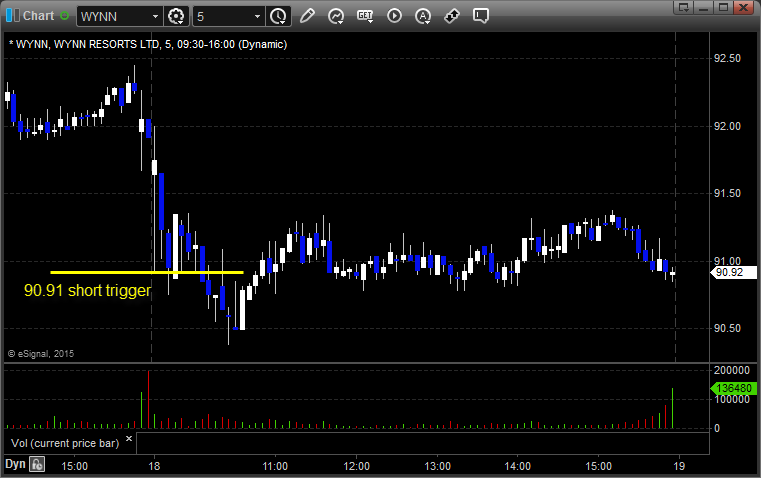Open the time template clock menu
761x478 pixels.
pos(278,16)
